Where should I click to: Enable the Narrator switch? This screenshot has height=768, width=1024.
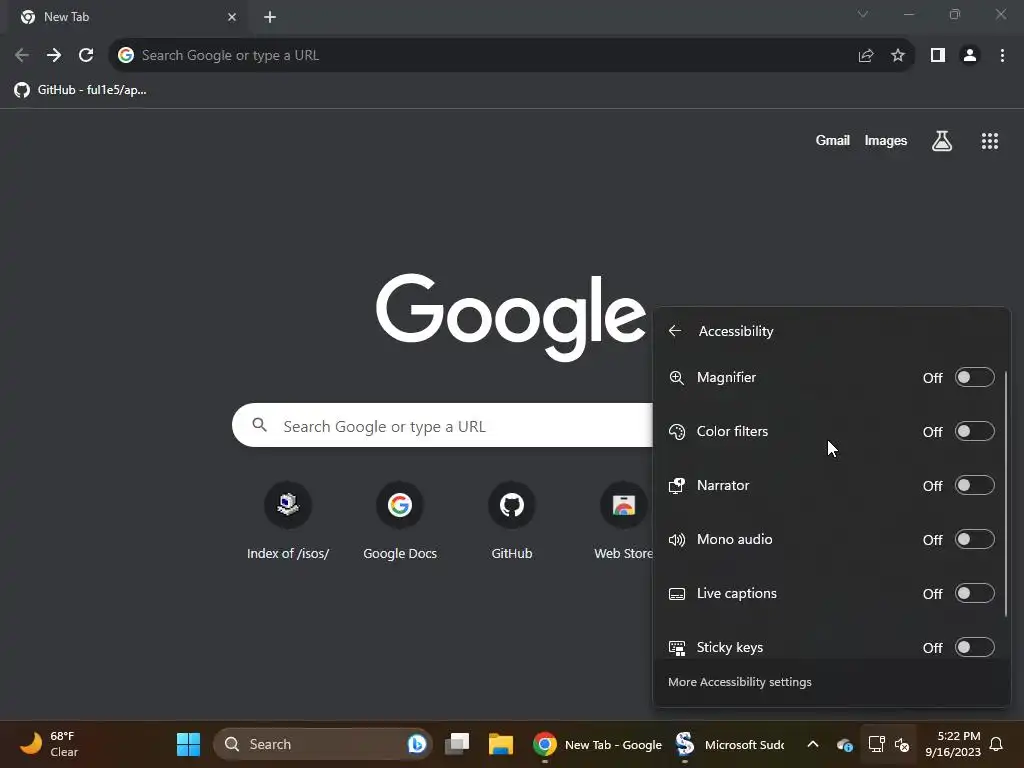click(974, 485)
